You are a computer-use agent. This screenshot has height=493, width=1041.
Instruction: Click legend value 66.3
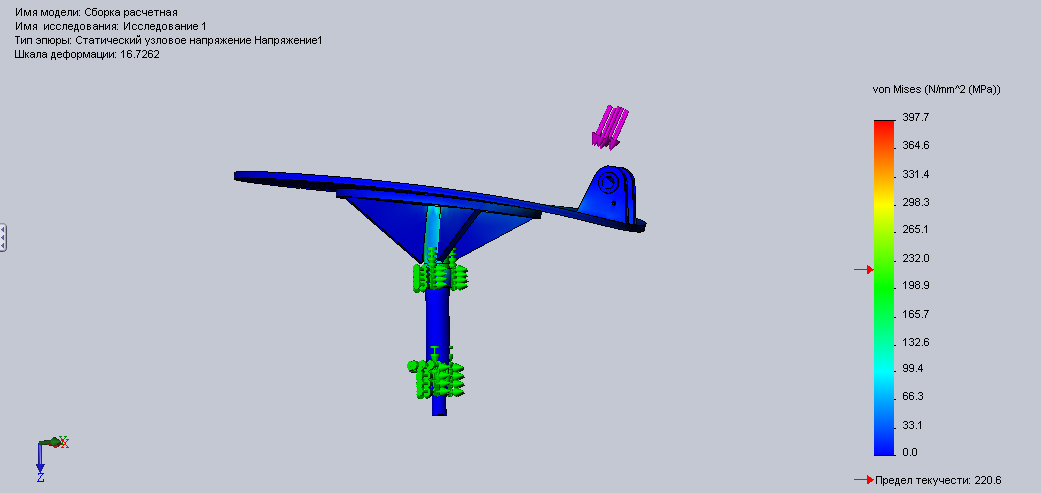[913, 397]
